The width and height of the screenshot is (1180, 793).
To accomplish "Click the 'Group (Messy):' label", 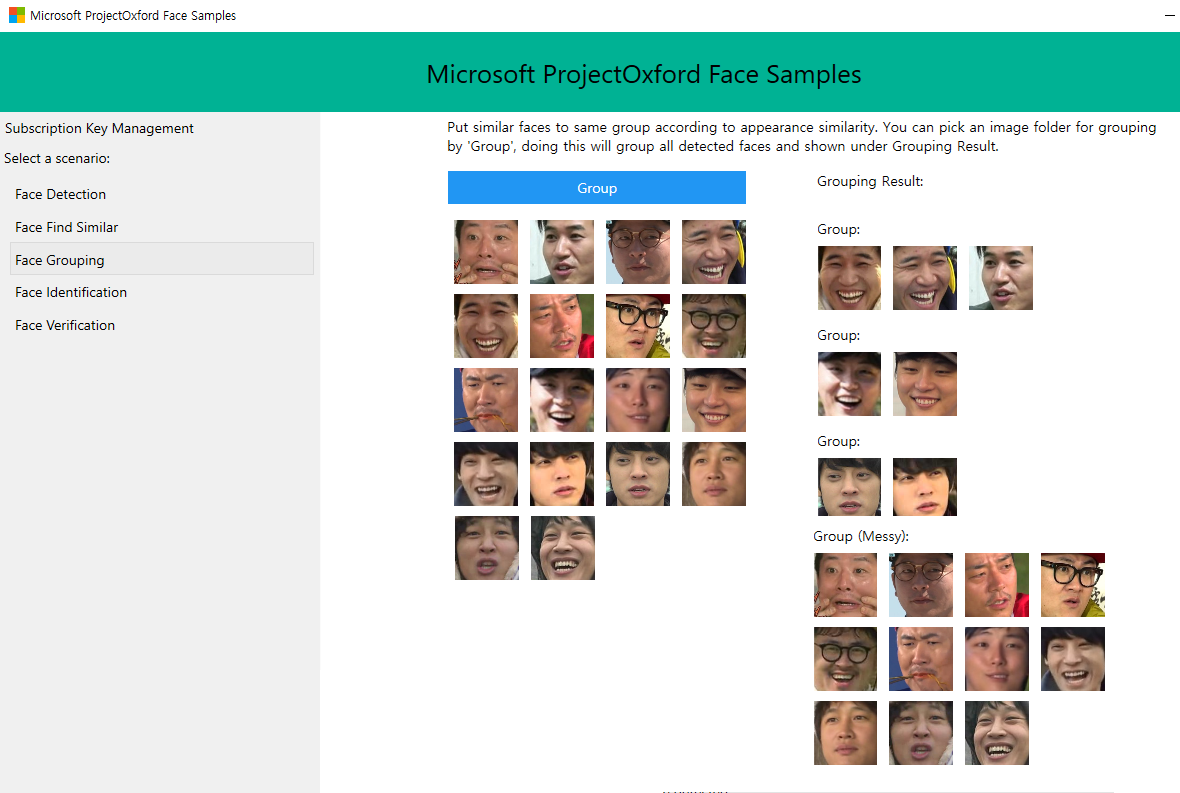I will coord(861,536).
